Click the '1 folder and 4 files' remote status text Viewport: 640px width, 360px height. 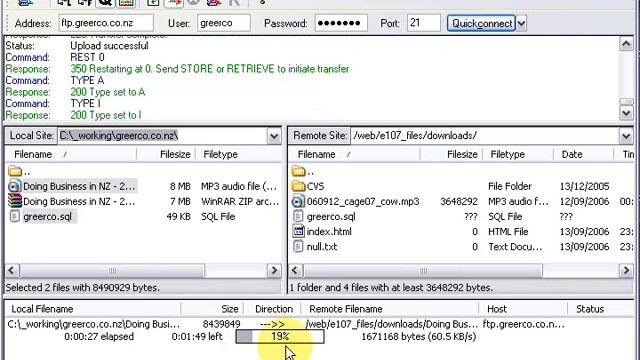tap(391, 288)
